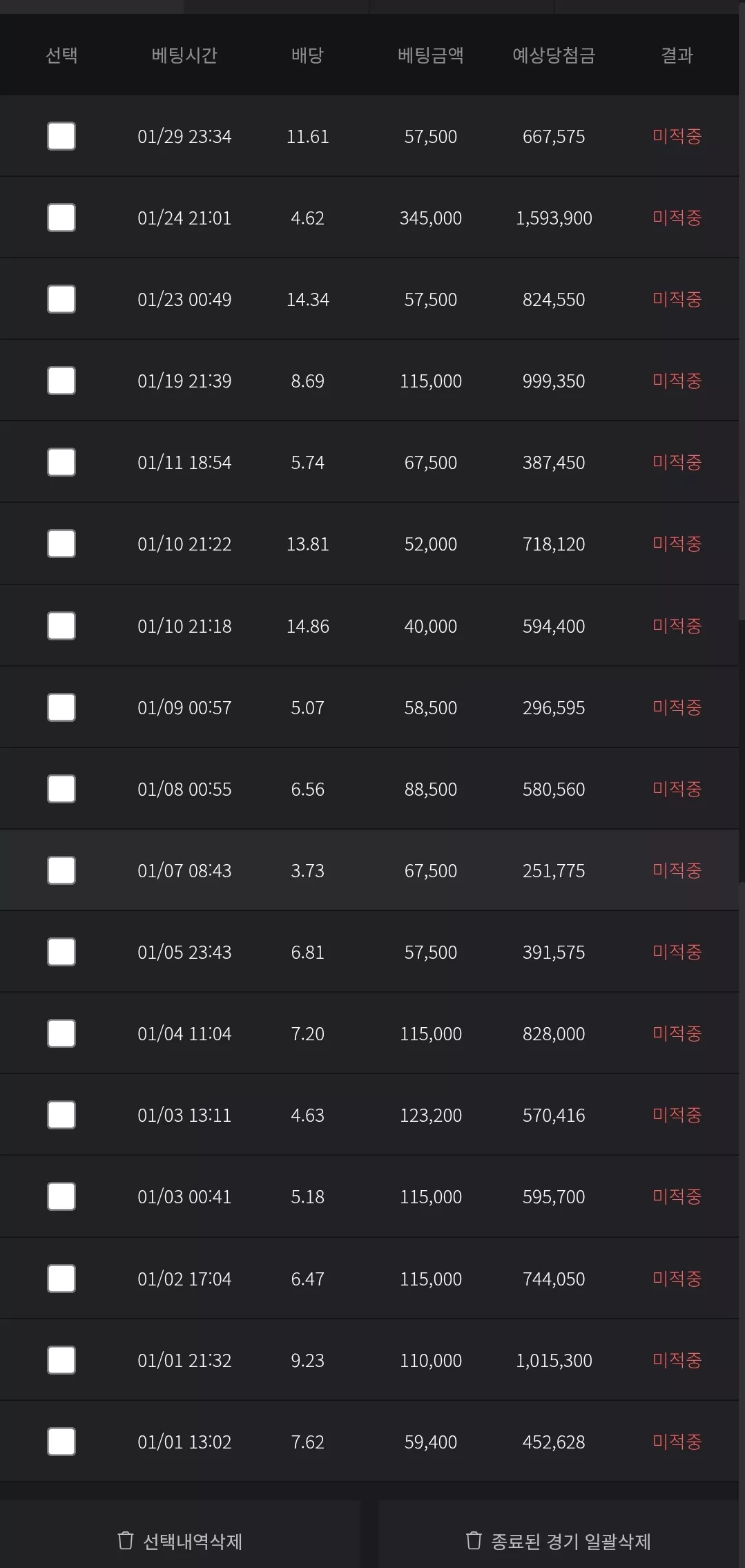Click trash icon beside 종료된 경기 일괄삭제
This screenshot has height=1568, width=745.
tap(474, 1540)
